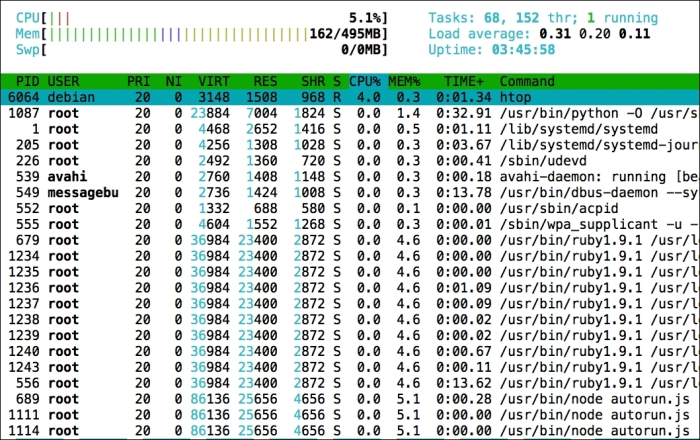Click the CPU usage meter bar
The image size is (700, 440).
tap(201, 18)
